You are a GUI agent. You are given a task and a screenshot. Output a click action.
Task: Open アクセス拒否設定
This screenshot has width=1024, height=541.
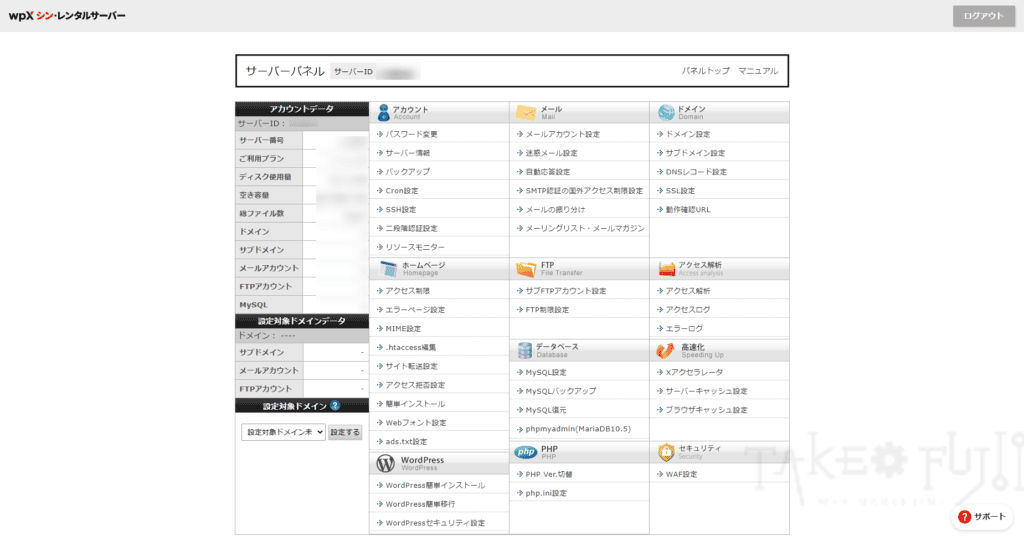pyautogui.click(x=415, y=385)
